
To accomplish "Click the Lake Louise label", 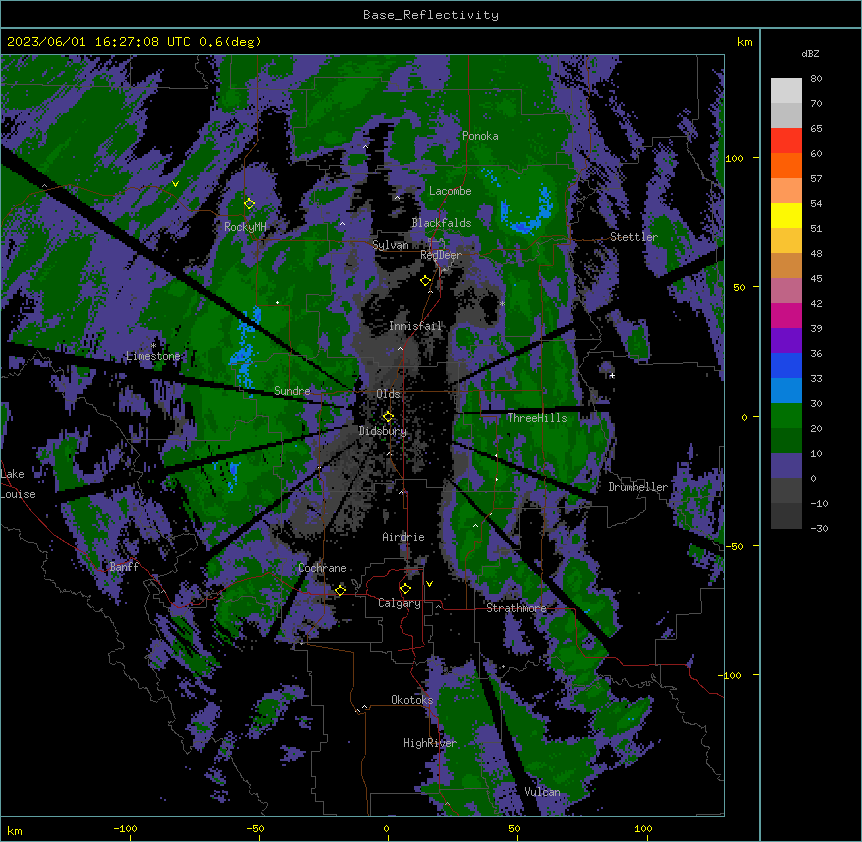I will [x=18, y=484].
